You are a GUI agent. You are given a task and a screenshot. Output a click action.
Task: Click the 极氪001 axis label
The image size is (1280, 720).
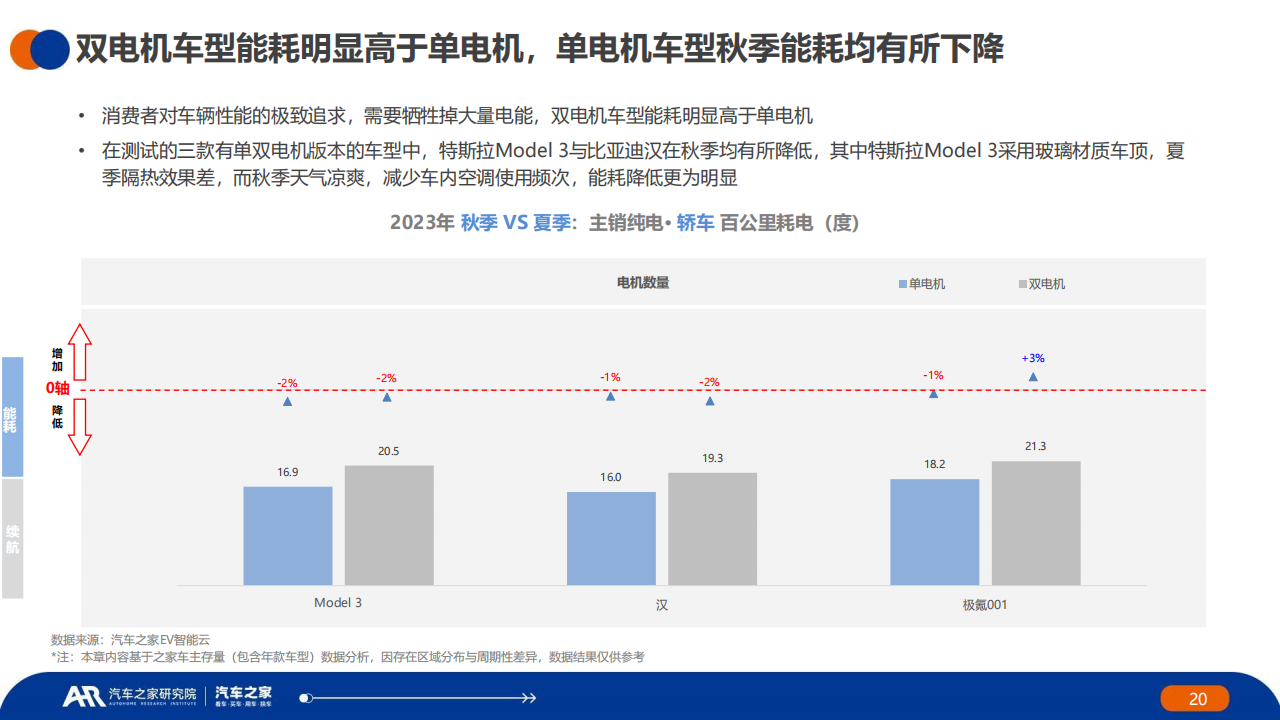(985, 604)
